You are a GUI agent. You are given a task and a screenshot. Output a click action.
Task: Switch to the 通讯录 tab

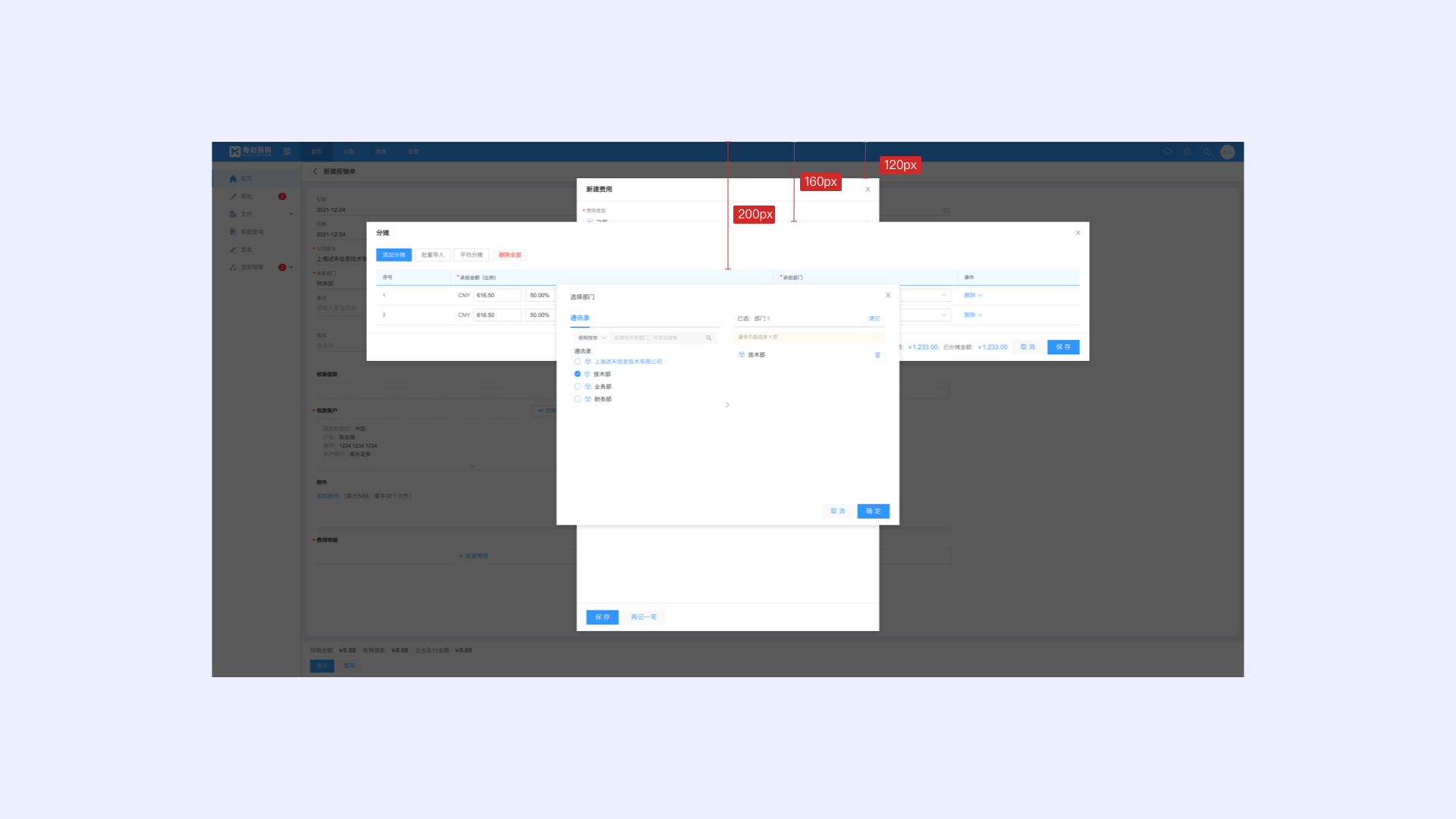click(579, 318)
